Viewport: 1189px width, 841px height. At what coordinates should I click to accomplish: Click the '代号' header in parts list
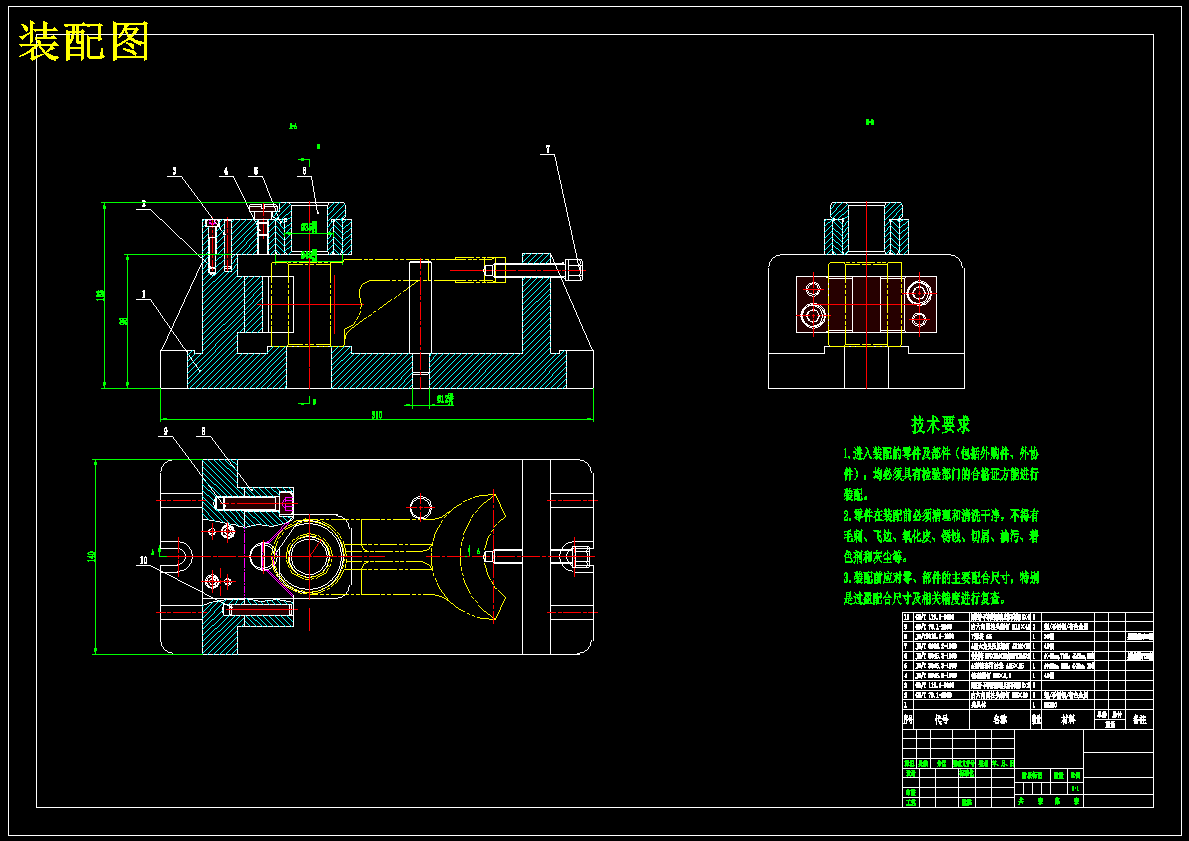(x=942, y=719)
